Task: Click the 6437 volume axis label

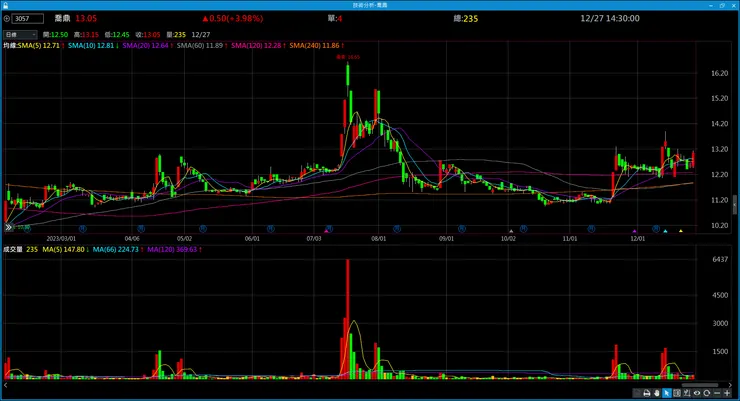Action: [720, 259]
